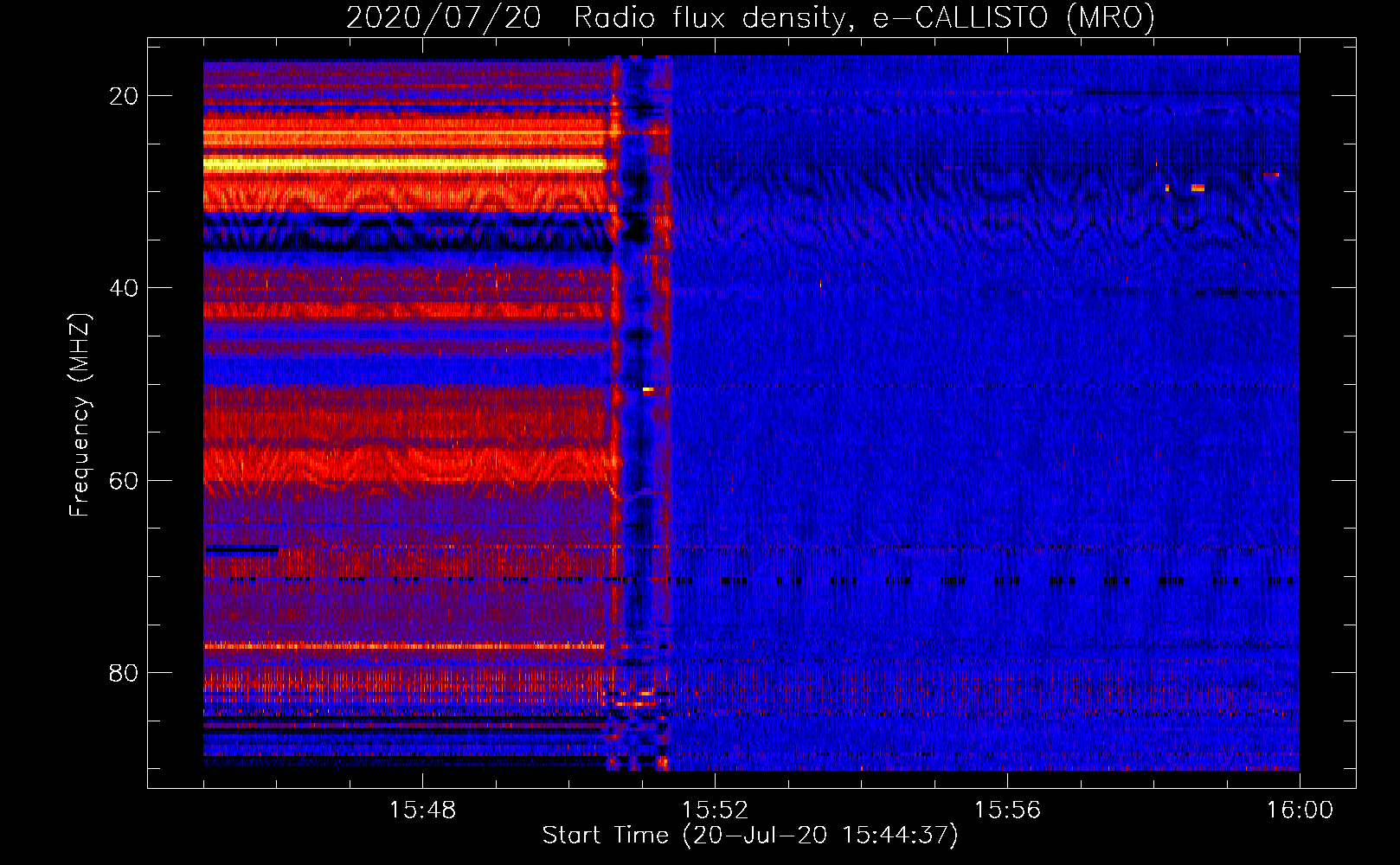Click the 20 MHz frequency tick label
This screenshot has height=865, width=1400.
tap(125, 96)
